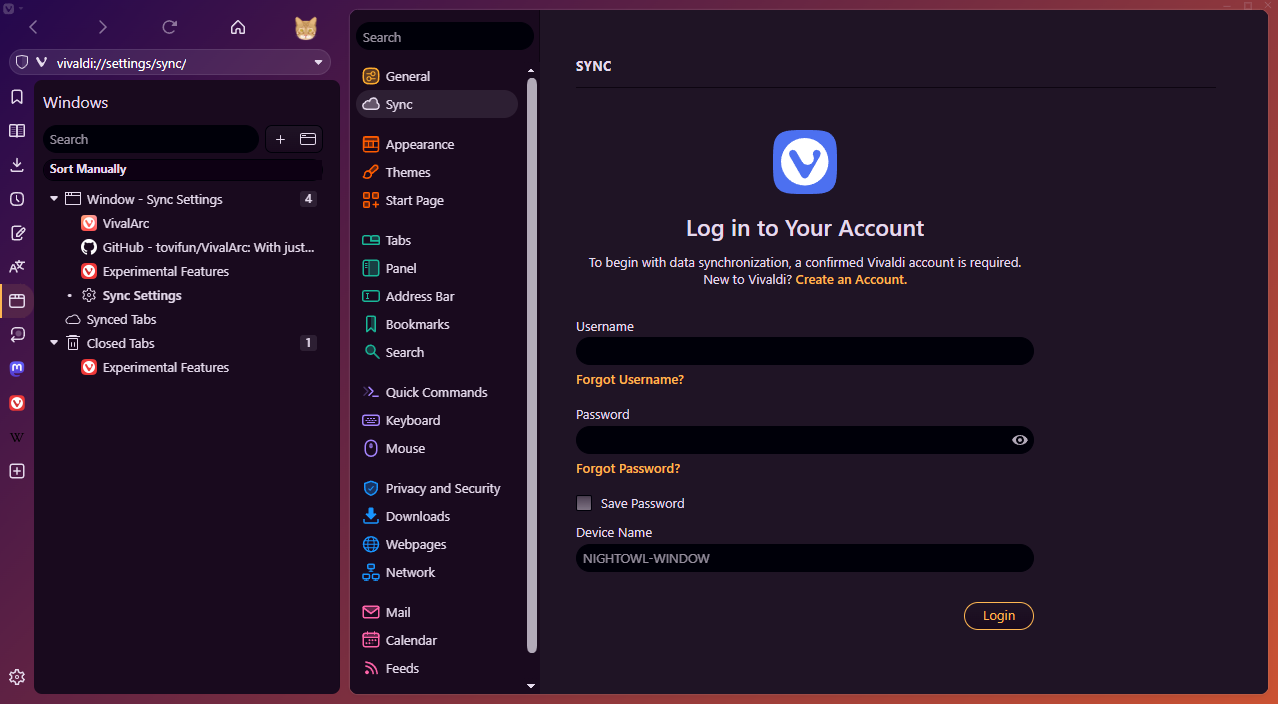
Task: Open the Translate panel icon
Action: click(x=17, y=267)
